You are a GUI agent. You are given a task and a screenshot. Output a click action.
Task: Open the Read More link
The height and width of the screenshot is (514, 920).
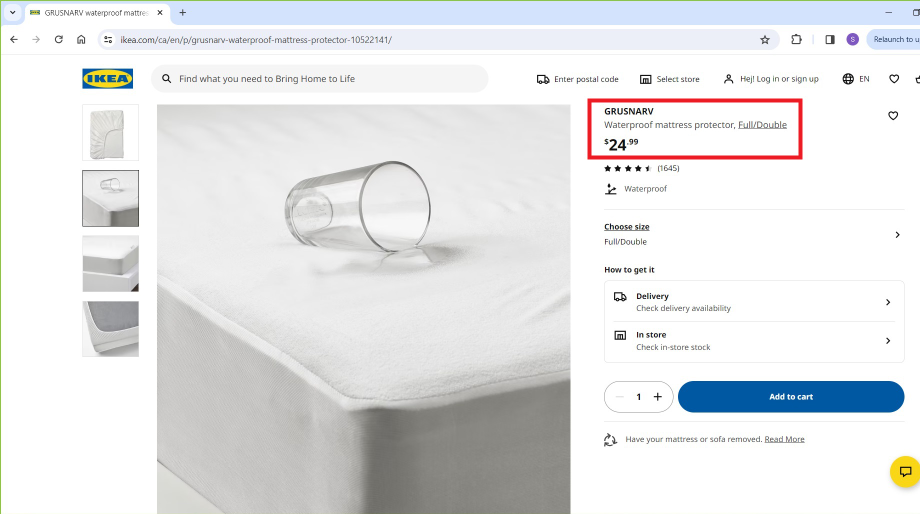coord(784,439)
